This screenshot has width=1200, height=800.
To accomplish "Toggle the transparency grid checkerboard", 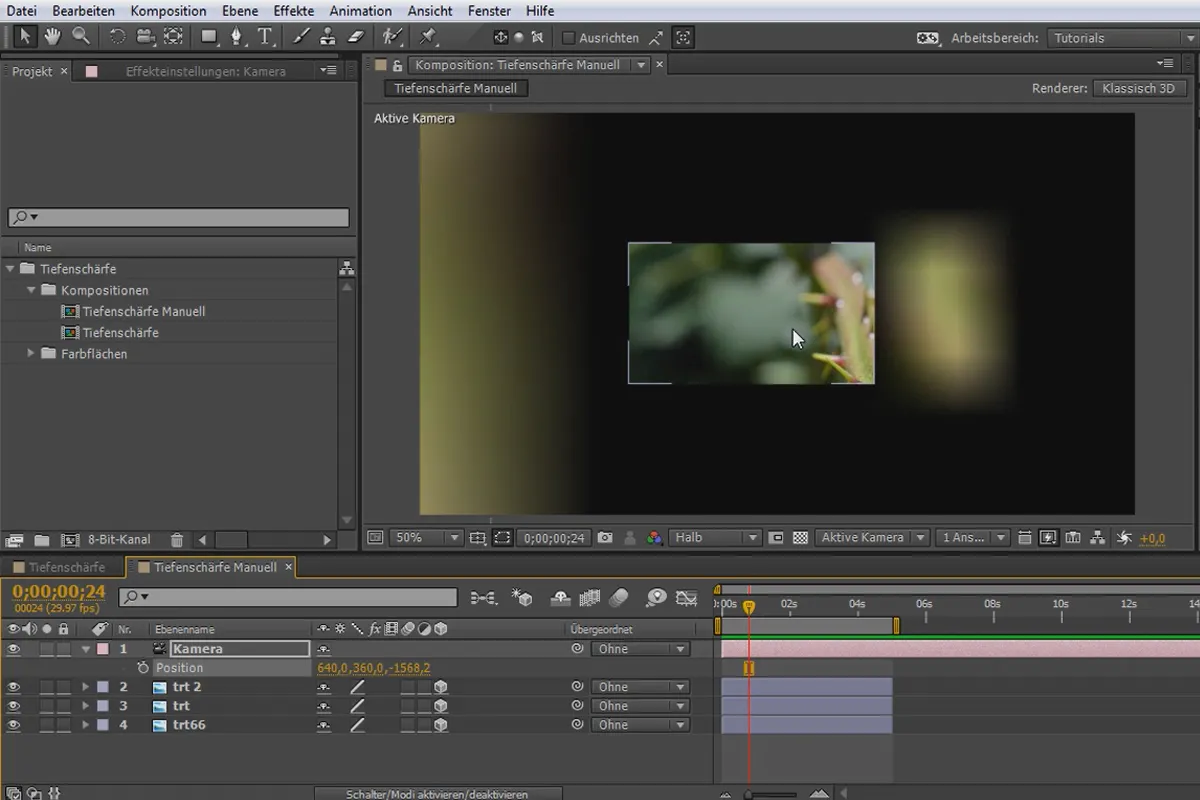I will [800, 538].
